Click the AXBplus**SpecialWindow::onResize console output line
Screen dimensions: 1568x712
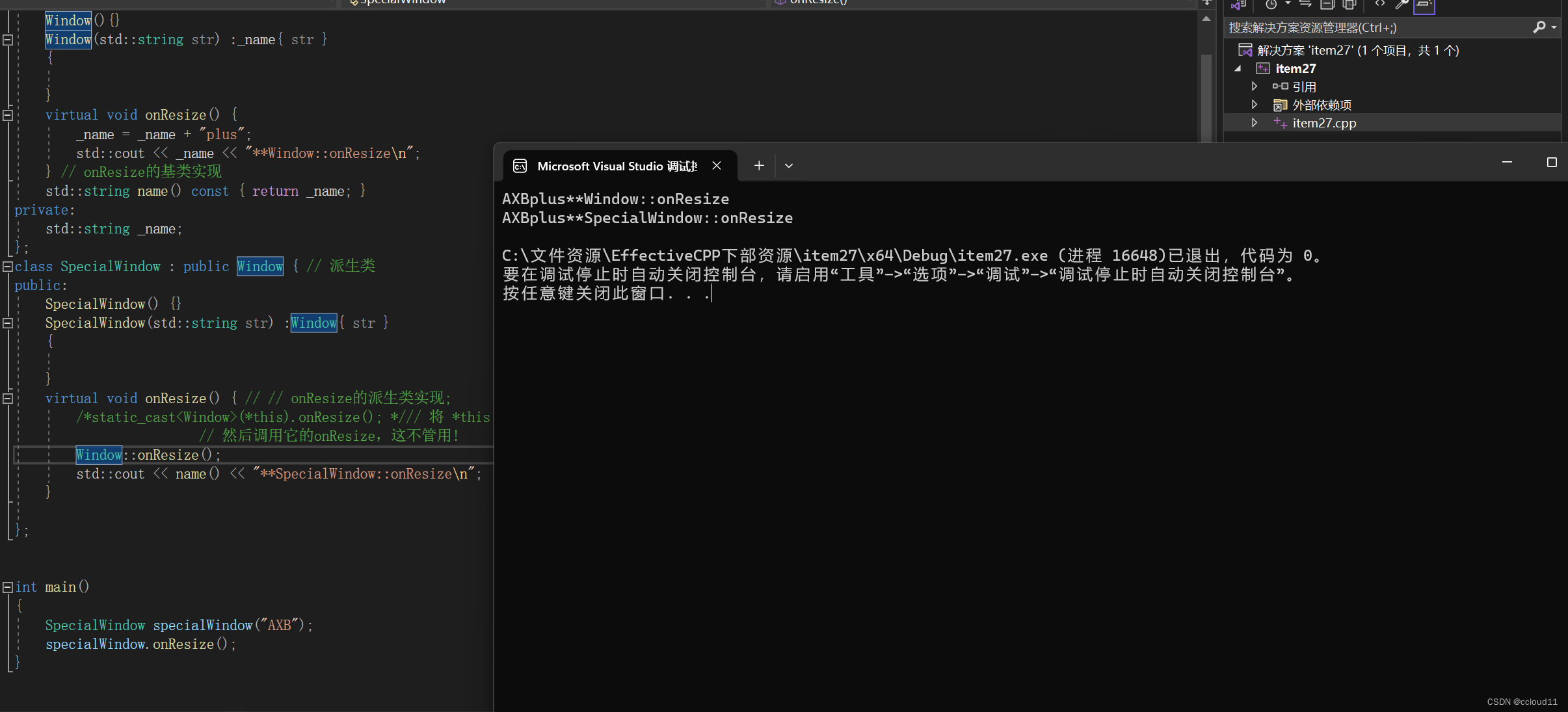647,218
